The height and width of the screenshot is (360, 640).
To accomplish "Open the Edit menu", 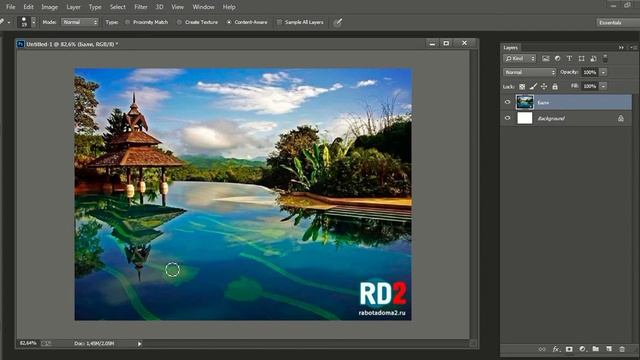I will (x=29, y=7).
